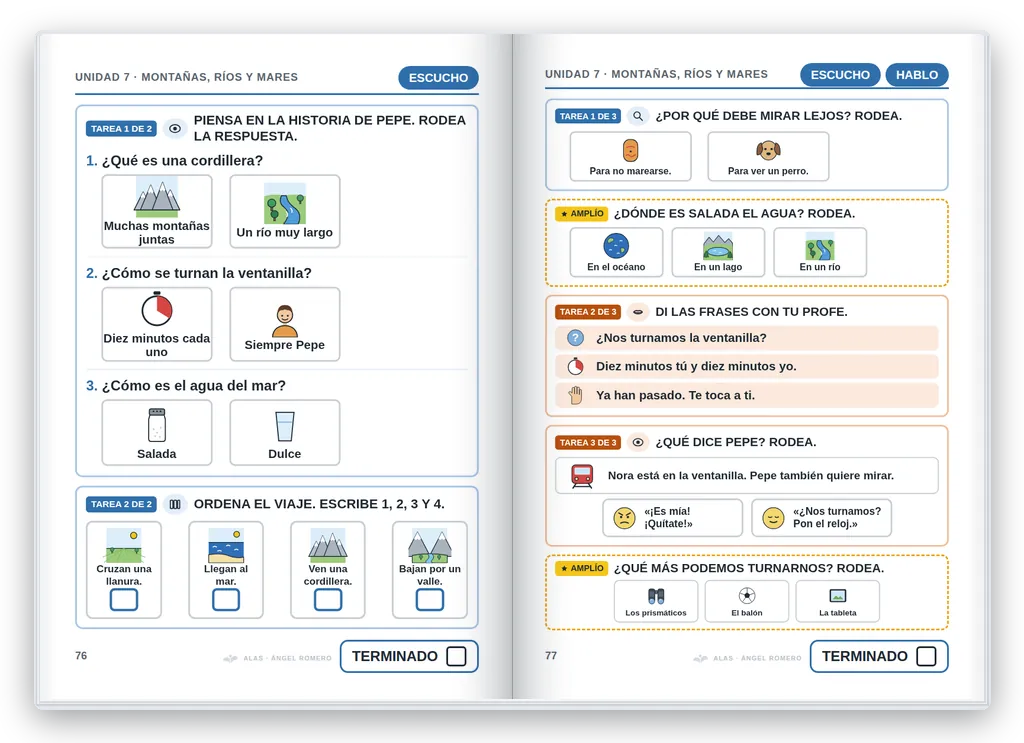Viewport: 1024px width, 743px height.
Task: Click the HABLO tab on page 77
Action: [917, 75]
